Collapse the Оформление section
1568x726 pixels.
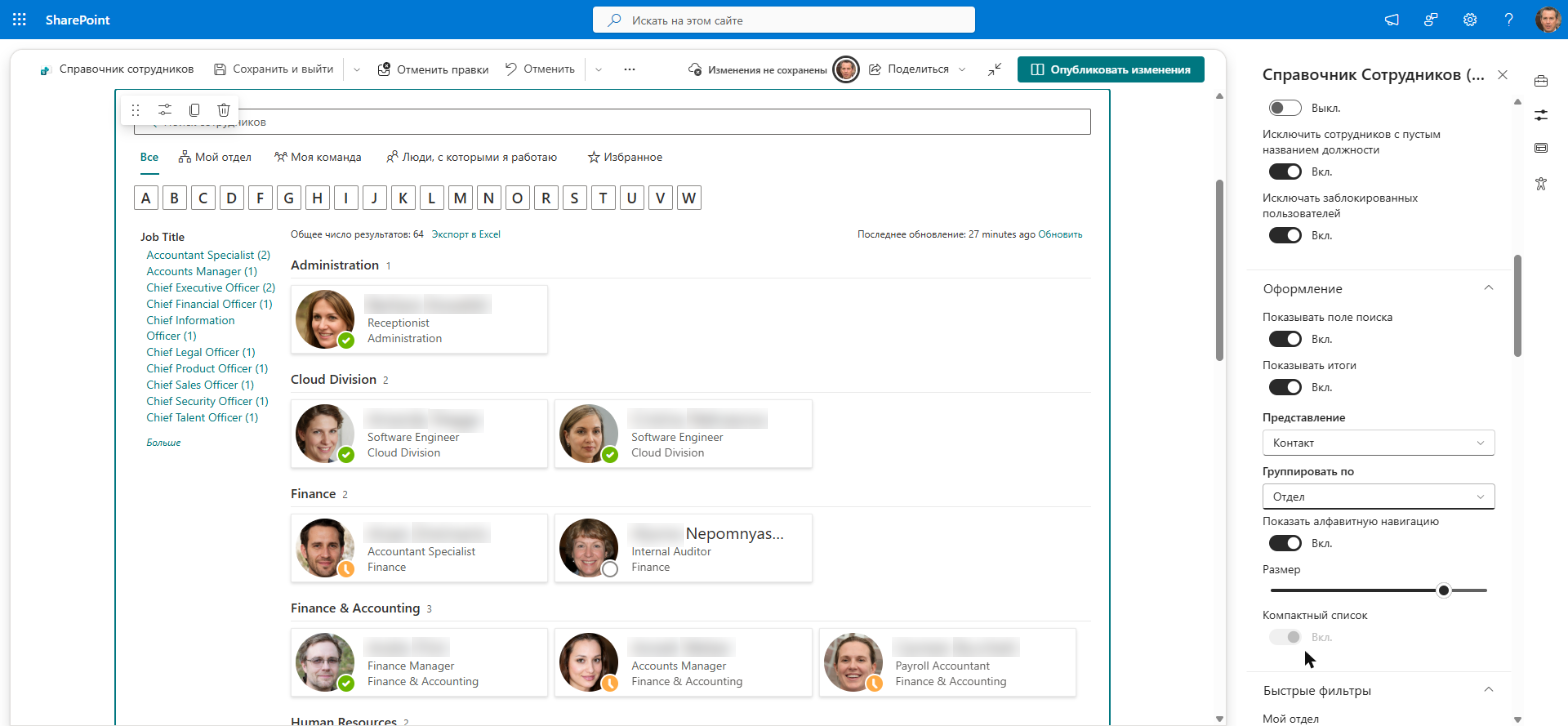pos(1488,288)
